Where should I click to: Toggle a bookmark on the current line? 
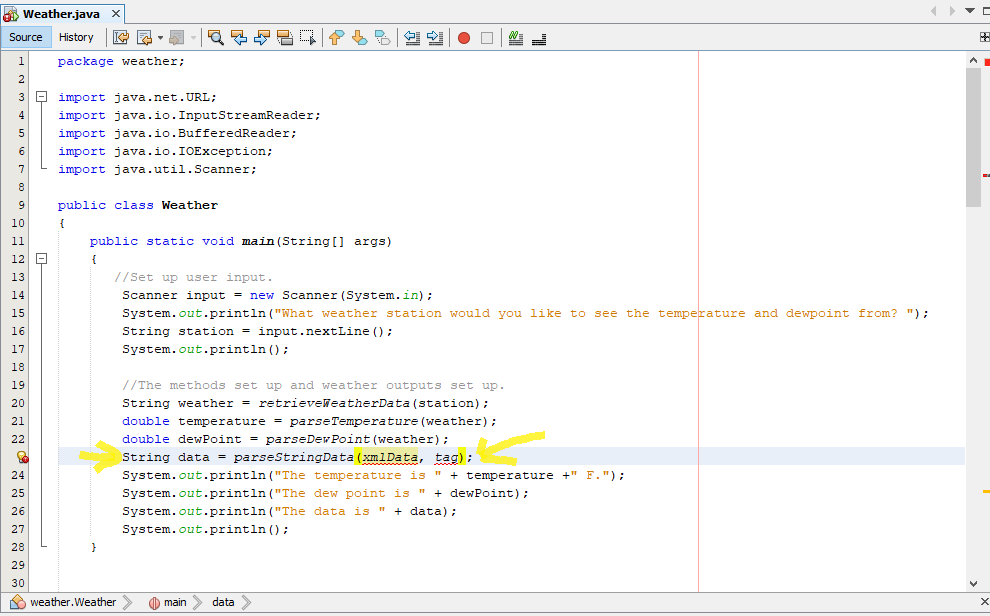tap(382, 37)
